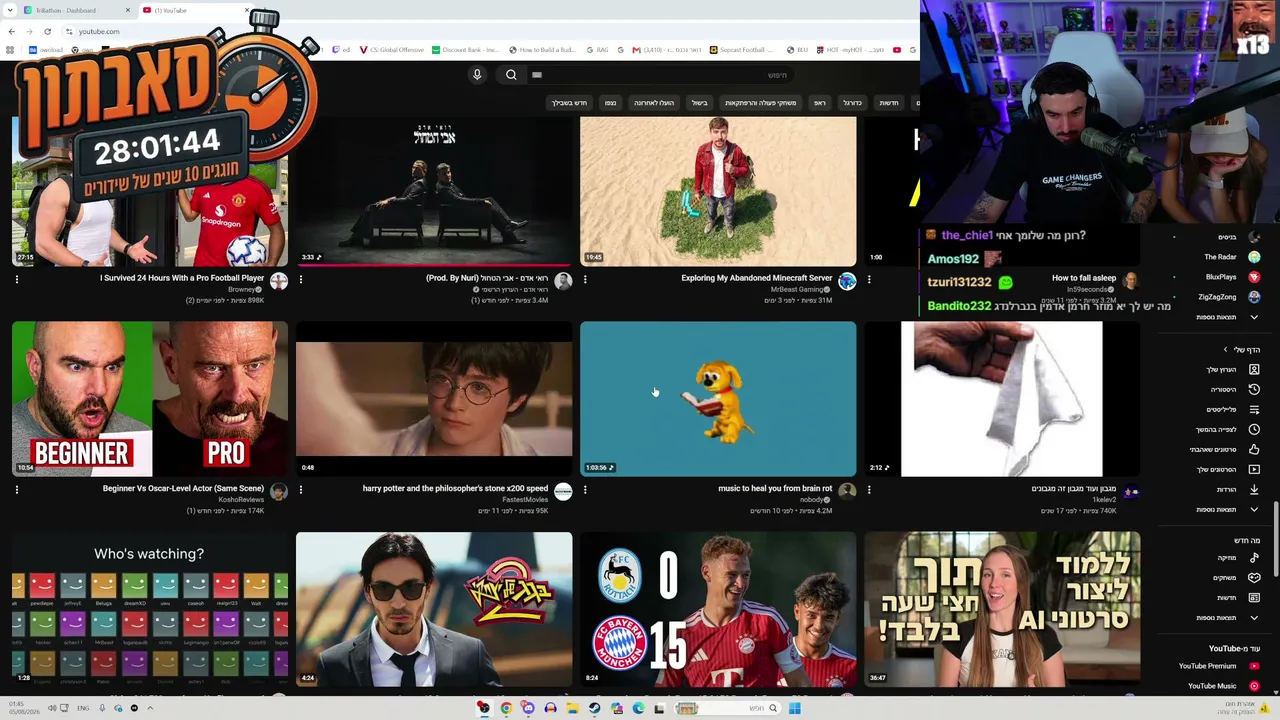1280x720 pixels.
Task: Open KoshoReviews channel avatar
Action: (279, 492)
